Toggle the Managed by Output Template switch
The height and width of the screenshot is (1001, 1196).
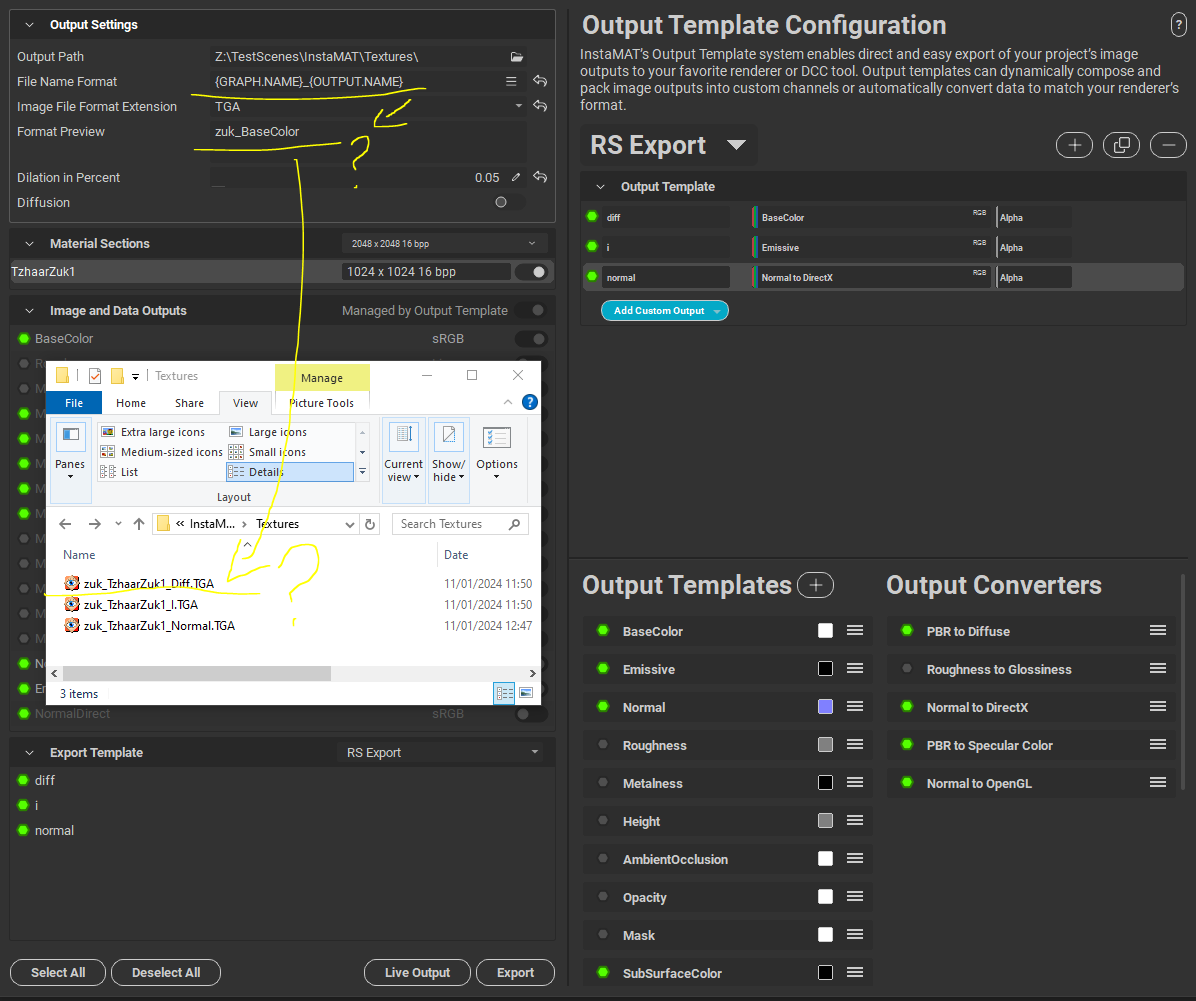531,311
